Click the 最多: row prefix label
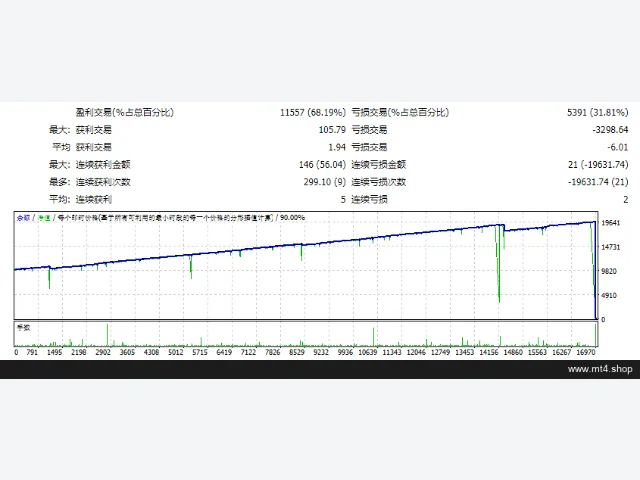 (x=60, y=182)
